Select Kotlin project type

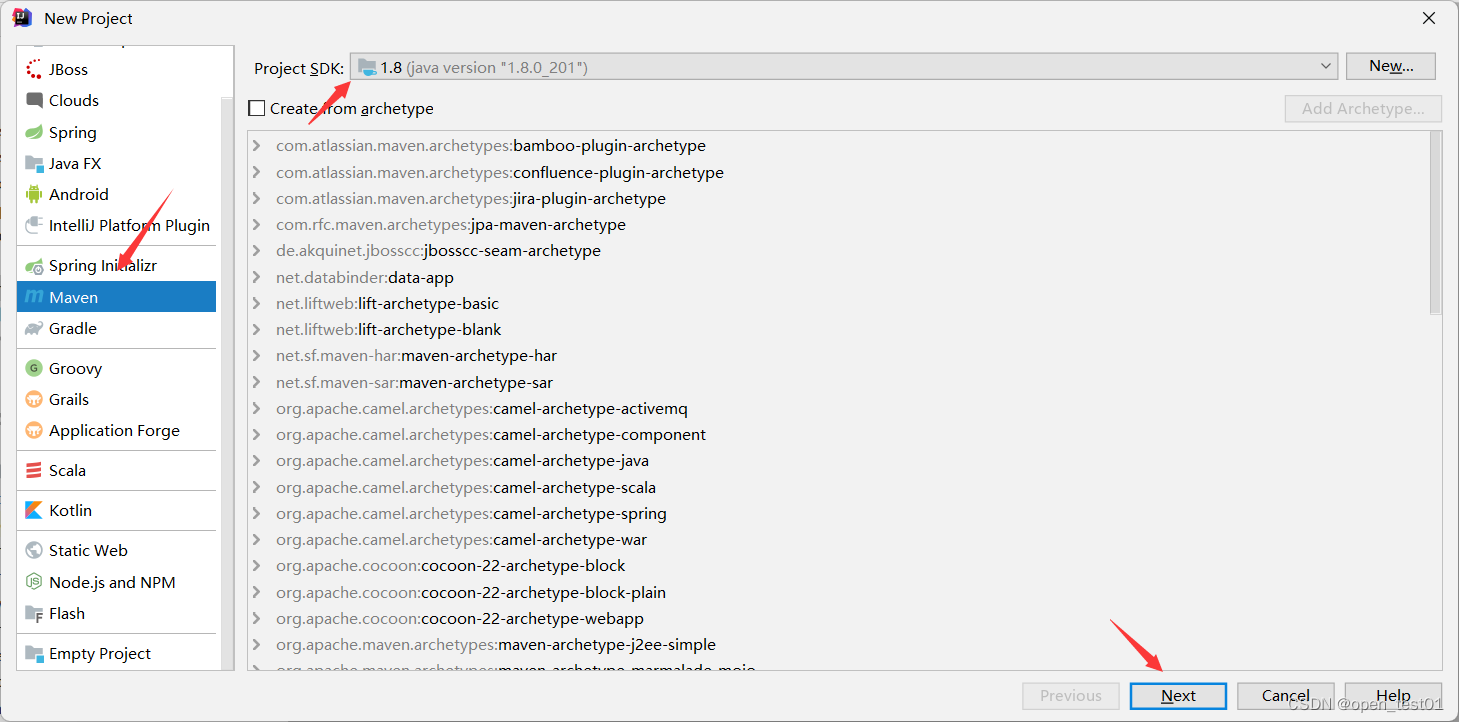116,510
